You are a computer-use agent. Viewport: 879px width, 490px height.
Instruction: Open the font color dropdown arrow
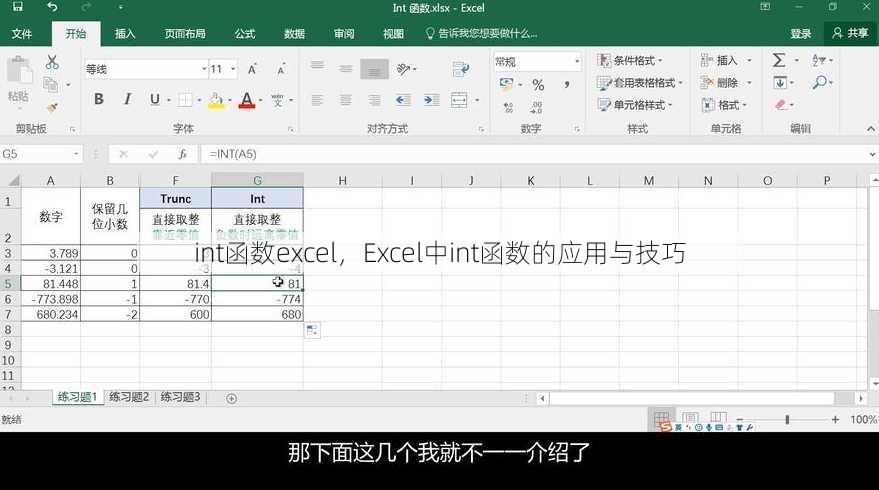pyautogui.click(x=261, y=100)
